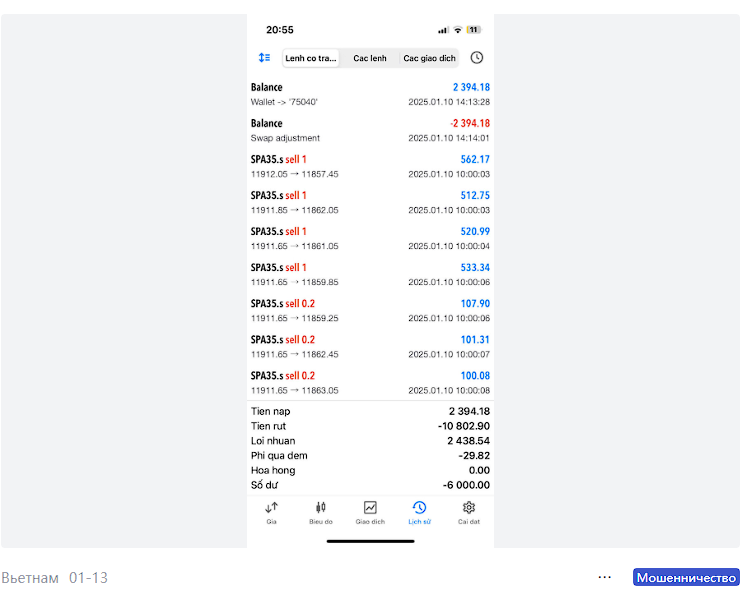The image size is (751, 603).
Task: Select the Wallet -> '75040' balance entry
Action: click(x=370, y=94)
